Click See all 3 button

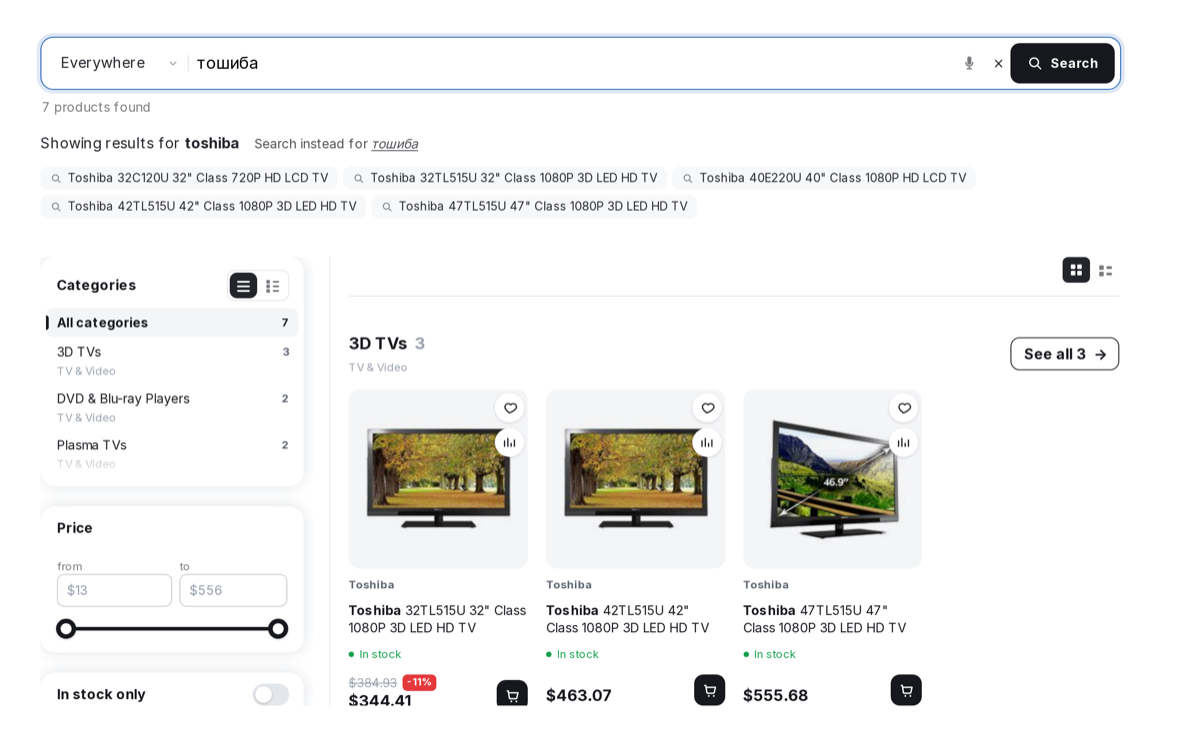coord(1064,354)
